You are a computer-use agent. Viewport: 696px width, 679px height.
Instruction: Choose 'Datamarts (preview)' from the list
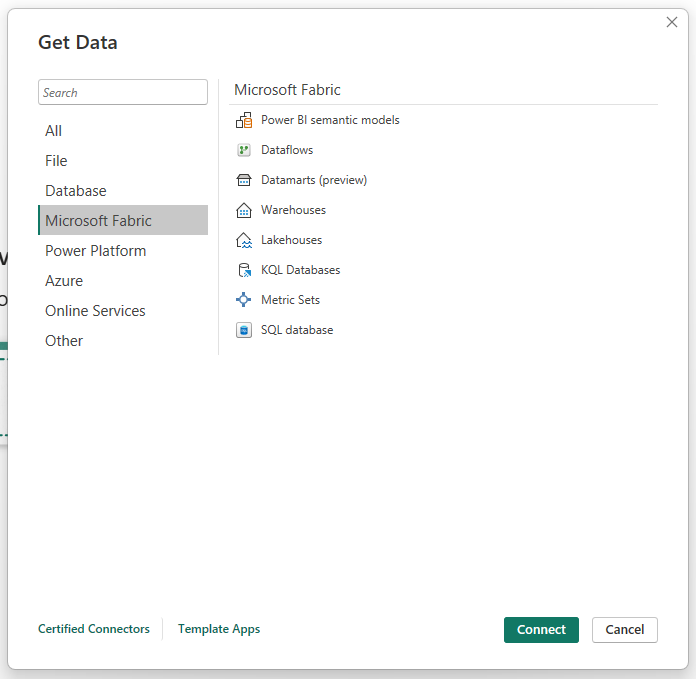[x=314, y=180]
